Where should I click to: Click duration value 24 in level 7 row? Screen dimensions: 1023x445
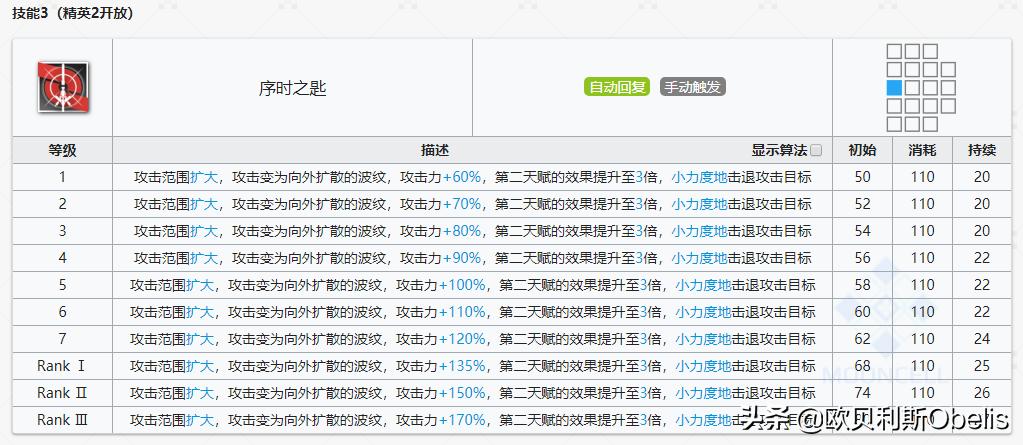pos(982,339)
